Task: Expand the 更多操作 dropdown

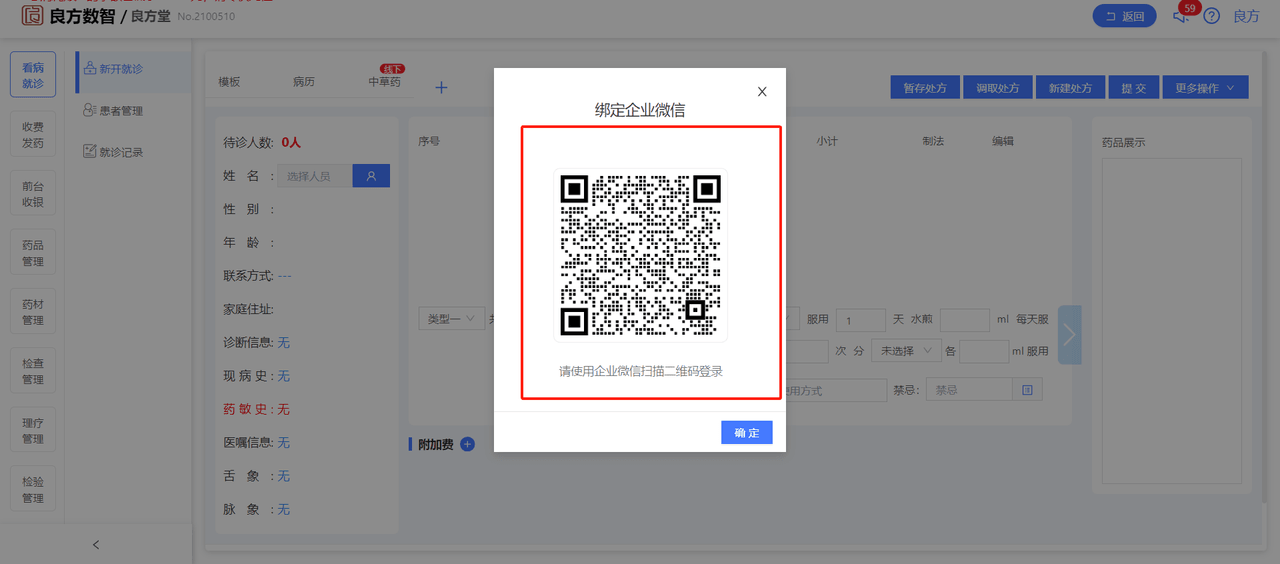Action: 1205,88
